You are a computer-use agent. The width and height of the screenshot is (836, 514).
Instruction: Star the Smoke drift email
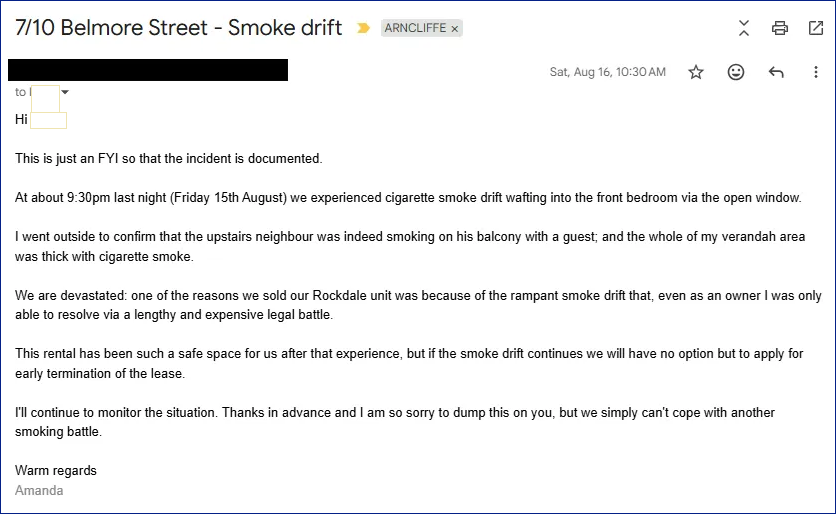point(696,72)
